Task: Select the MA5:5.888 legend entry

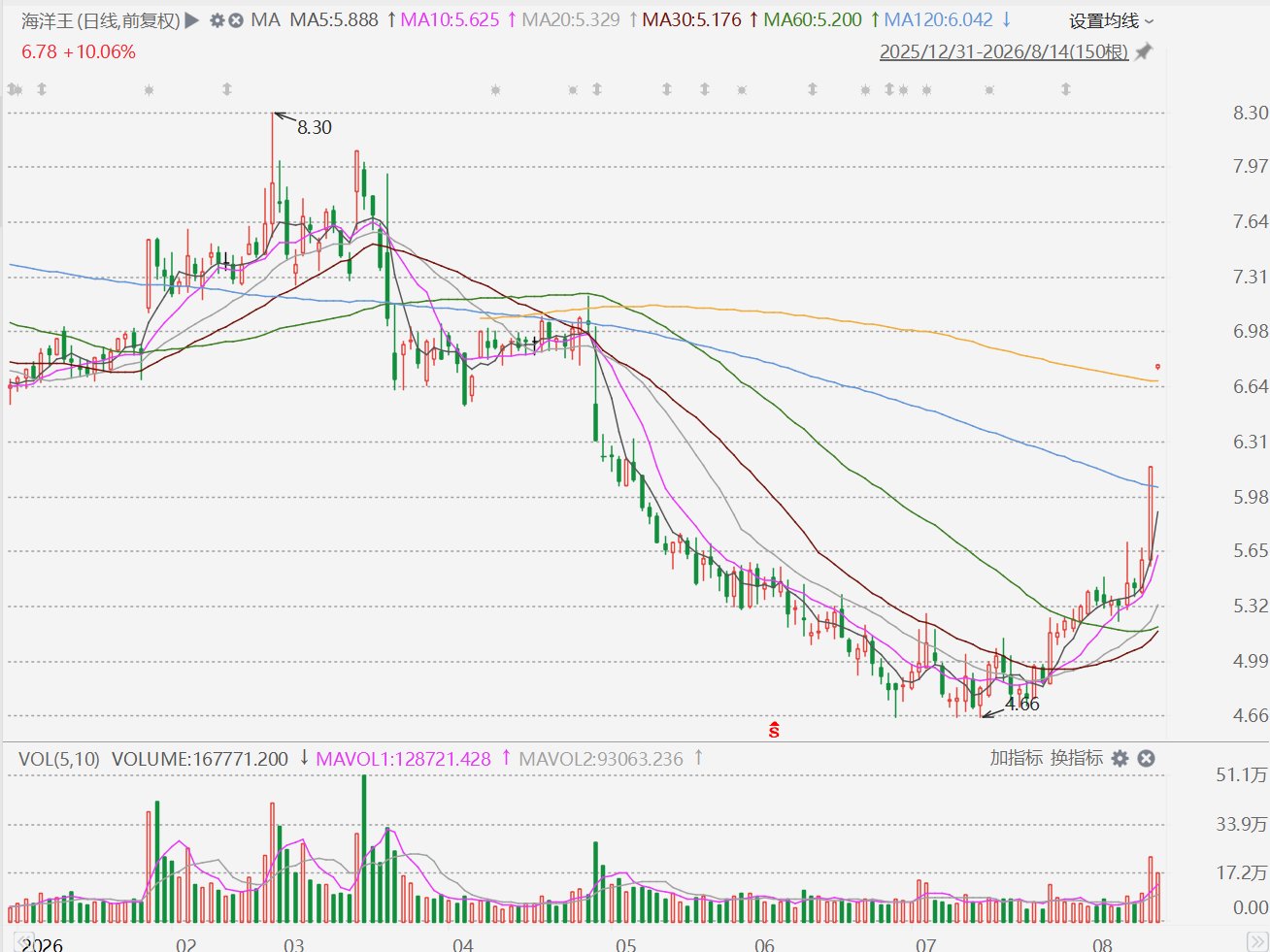Action: click(334, 19)
